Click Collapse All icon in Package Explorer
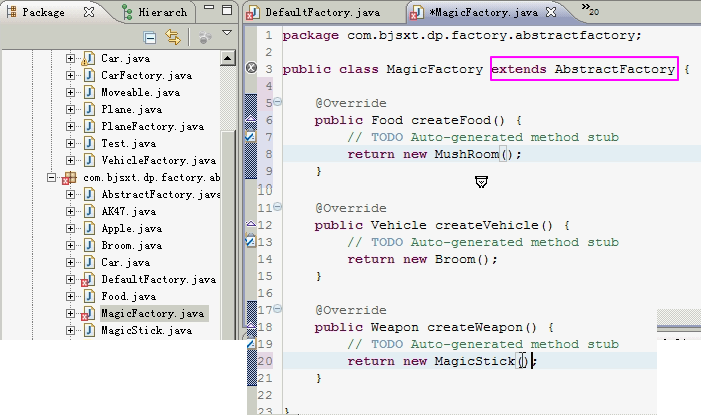This screenshot has width=701, height=415. 150,37
